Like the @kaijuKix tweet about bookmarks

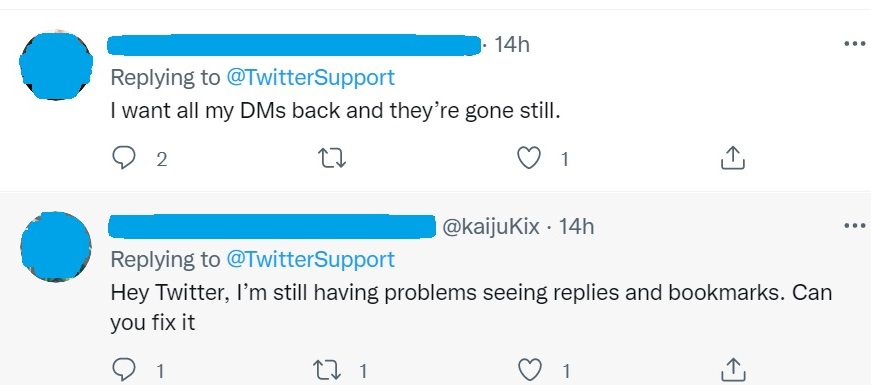(529, 369)
